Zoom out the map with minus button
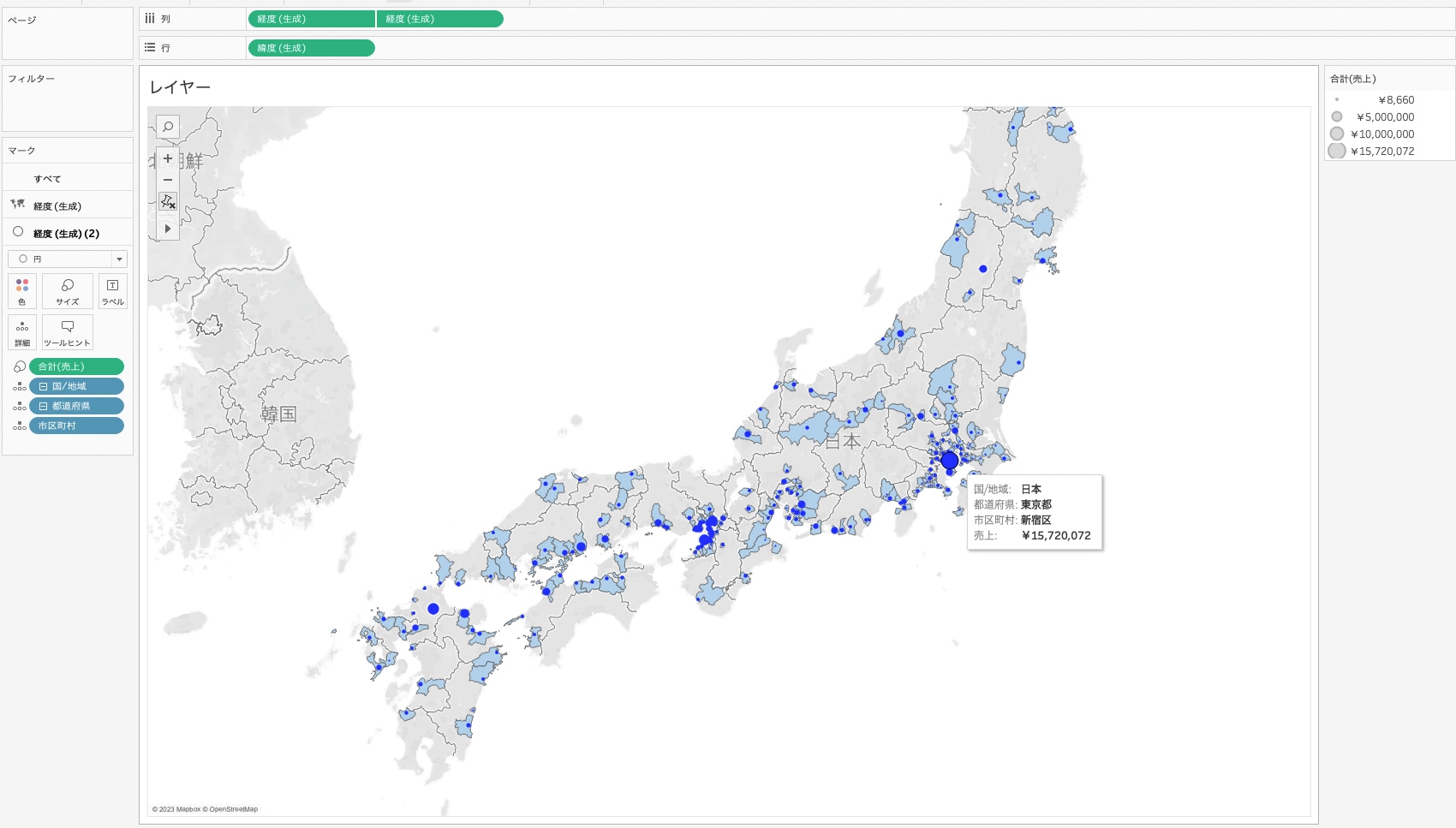 (168, 180)
